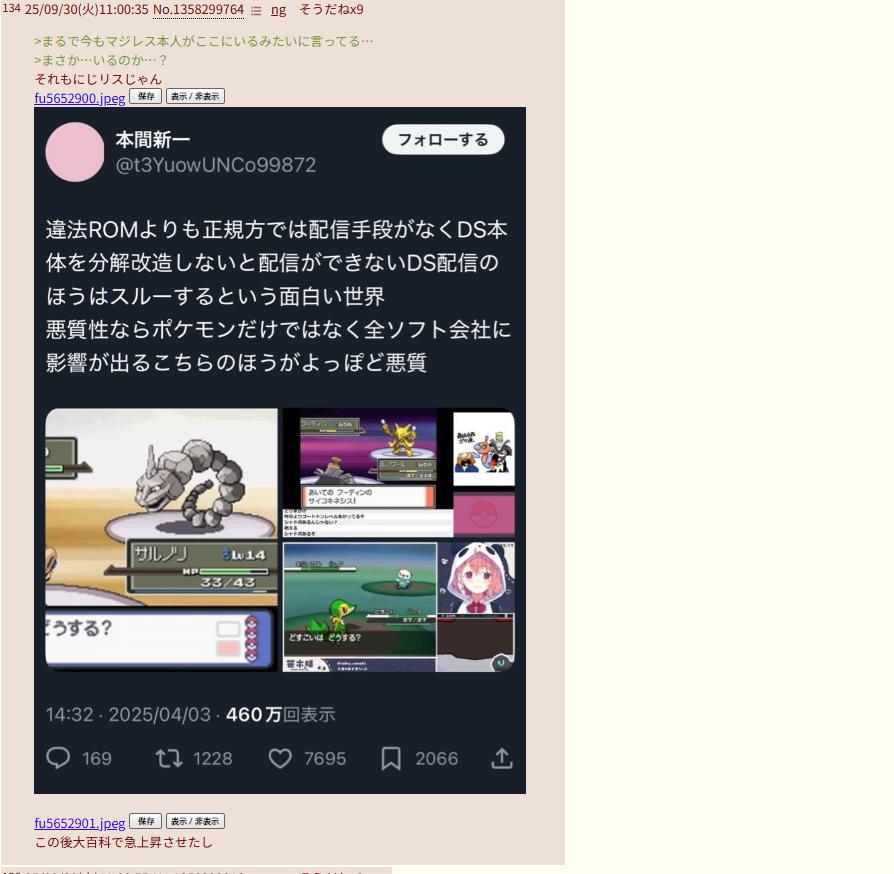This screenshot has width=894, height=874.
Task: Open the Onix battle screenshot thumbnail
Action: coord(161,539)
